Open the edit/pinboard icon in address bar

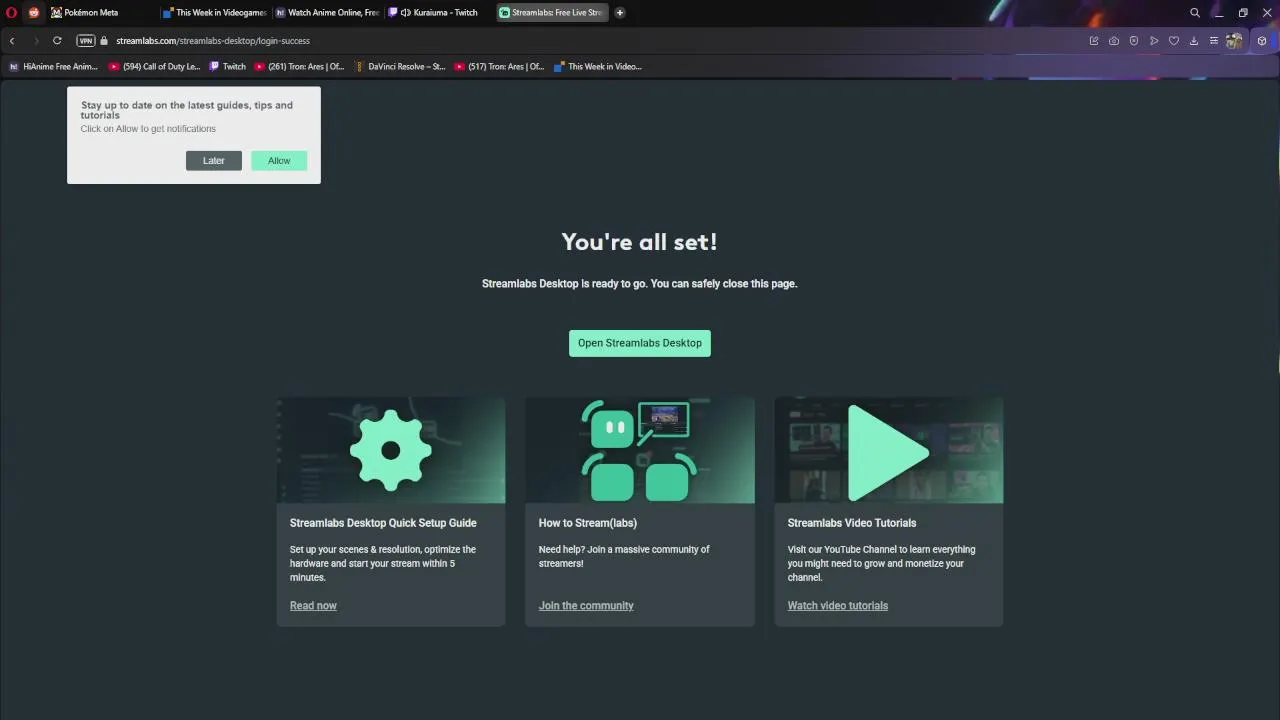pyautogui.click(x=1094, y=41)
